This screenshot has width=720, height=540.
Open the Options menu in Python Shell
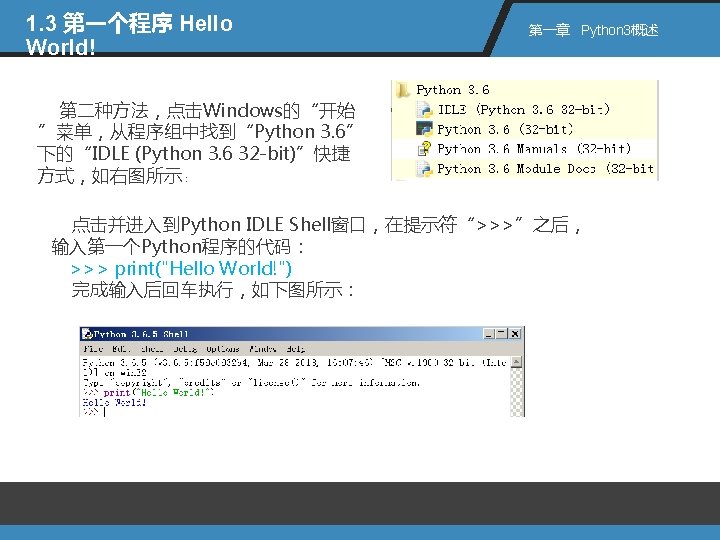click(223, 349)
